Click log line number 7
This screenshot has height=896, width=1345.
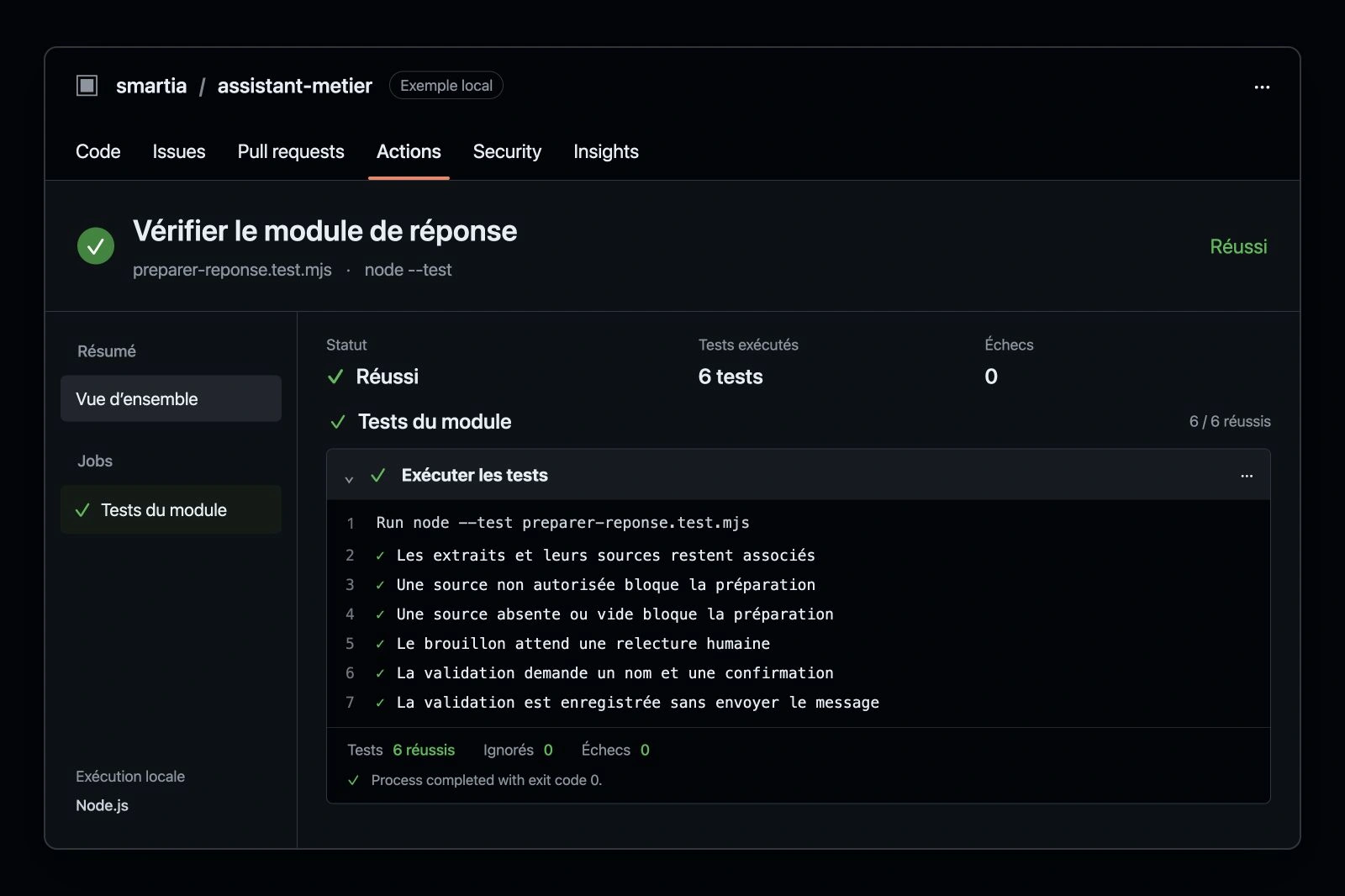coord(351,703)
